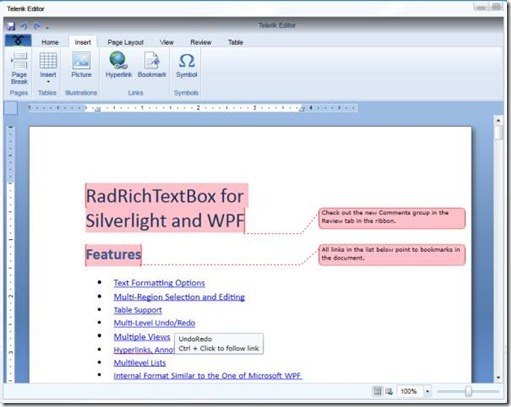The width and height of the screenshot is (511, 407).
Task: Click the Redo arrow icon
Action: pyautogui.click(x=37, y=26)
